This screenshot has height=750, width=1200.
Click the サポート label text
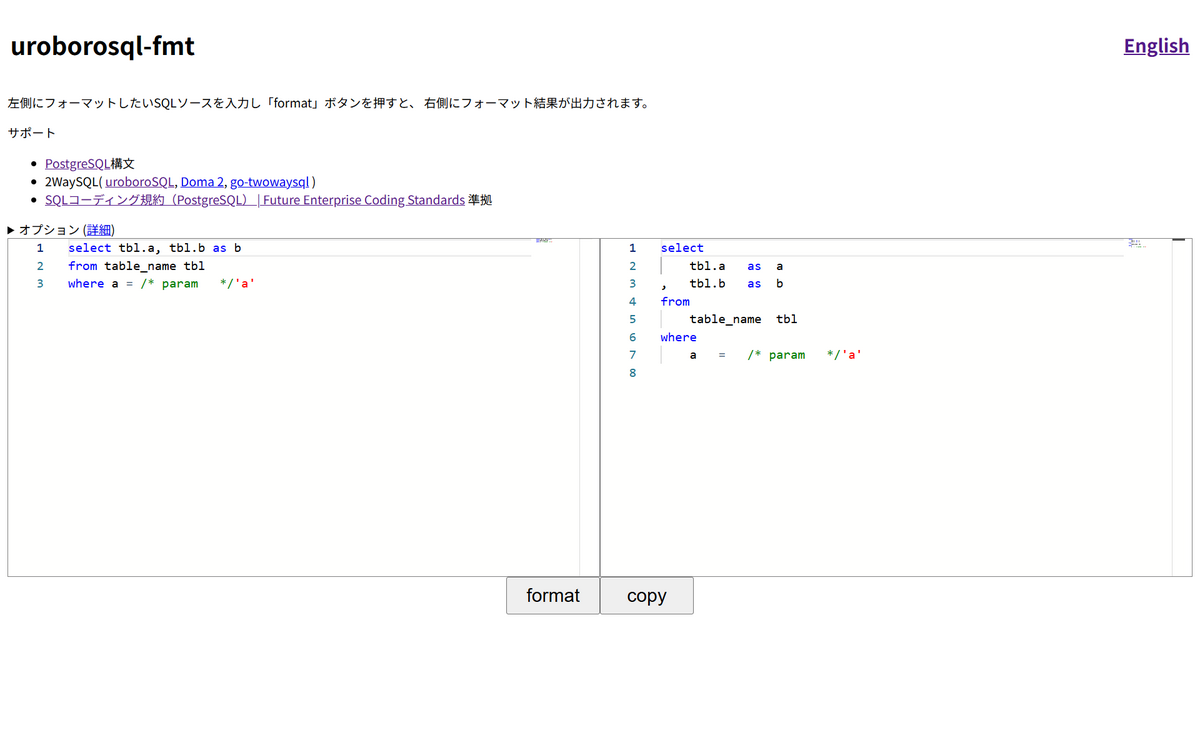32,132
